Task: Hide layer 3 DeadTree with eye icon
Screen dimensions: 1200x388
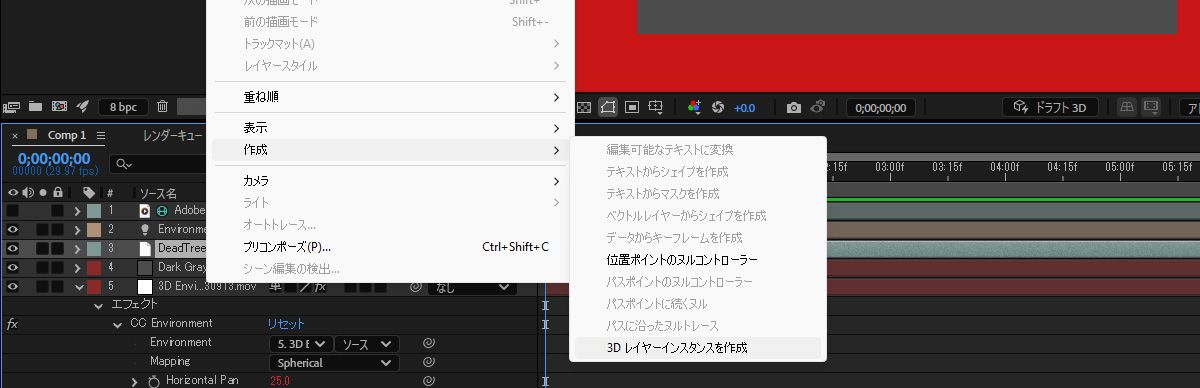Action: click(x=13, y=248)
